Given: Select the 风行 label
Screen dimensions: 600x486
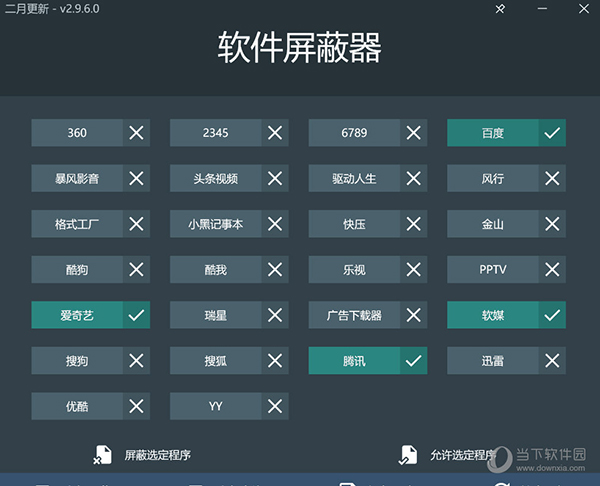Looking at the screenshot, I should pos(493,178).
